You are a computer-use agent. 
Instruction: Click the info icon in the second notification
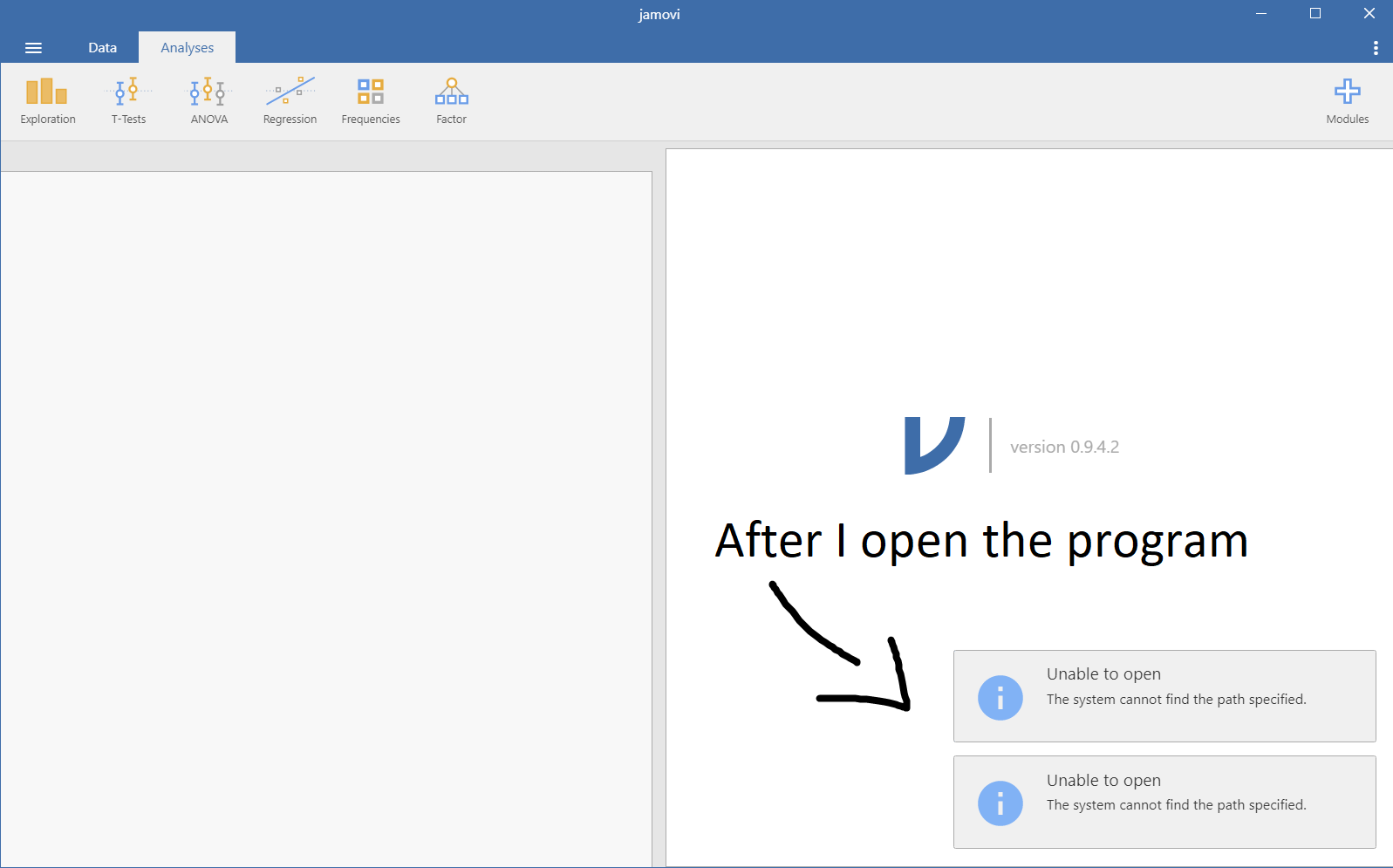[1000, 803]
